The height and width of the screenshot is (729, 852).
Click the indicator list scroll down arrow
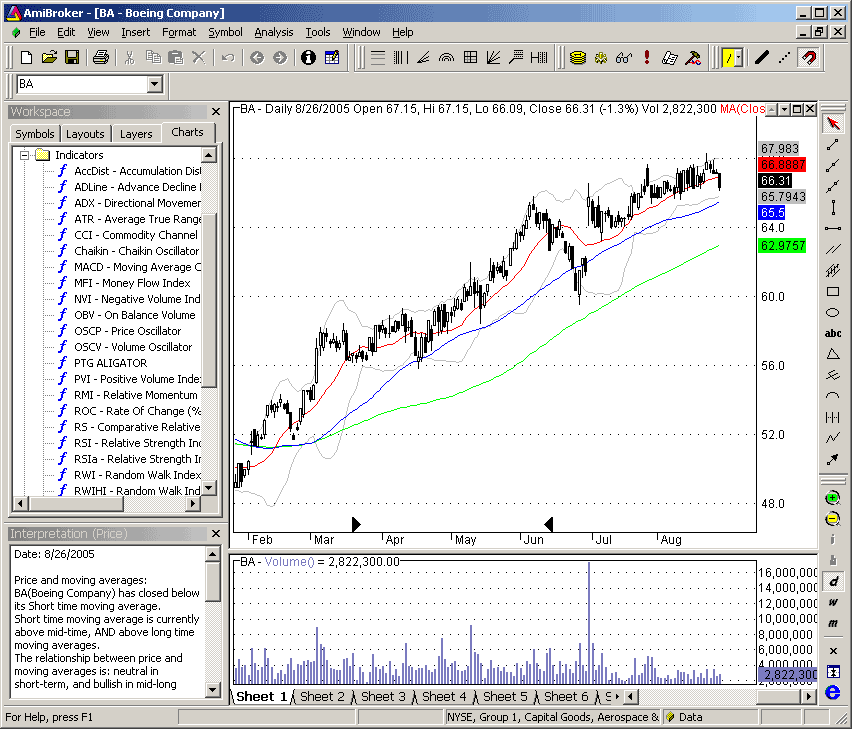coord(209,487)
